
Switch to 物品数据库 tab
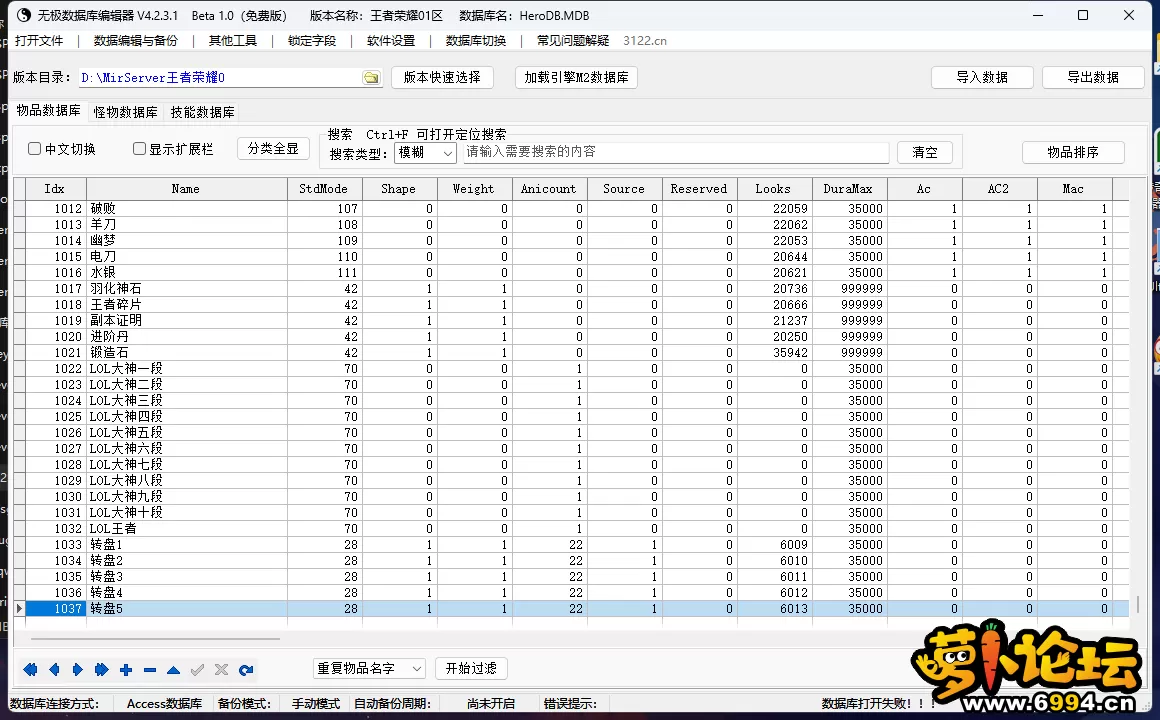point(49,110)
